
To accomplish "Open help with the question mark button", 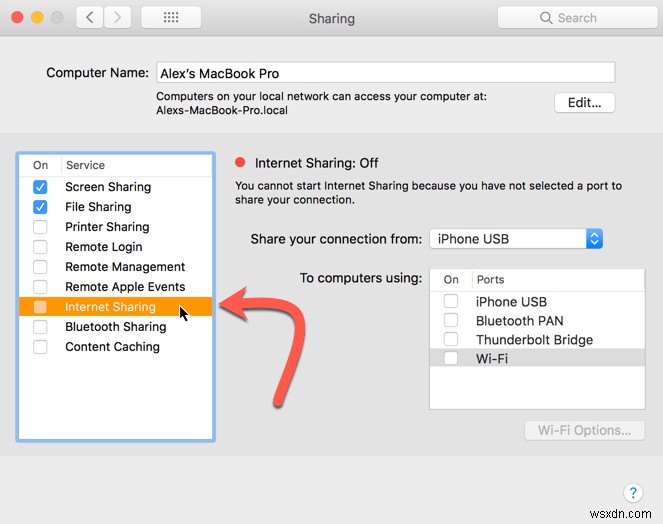I will click(x=633, y=493).
